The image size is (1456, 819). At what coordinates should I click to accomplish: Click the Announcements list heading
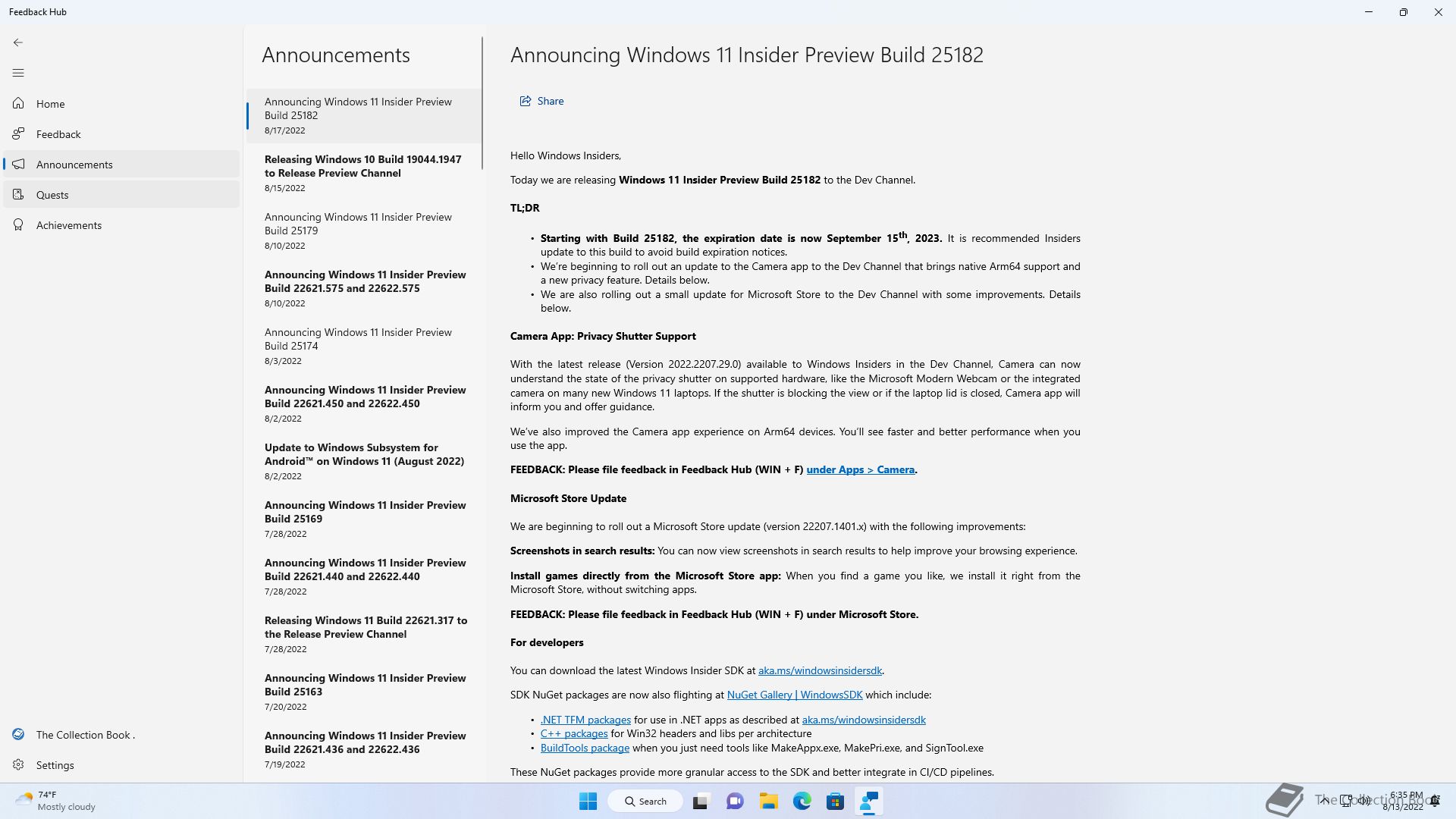[336, 55]
